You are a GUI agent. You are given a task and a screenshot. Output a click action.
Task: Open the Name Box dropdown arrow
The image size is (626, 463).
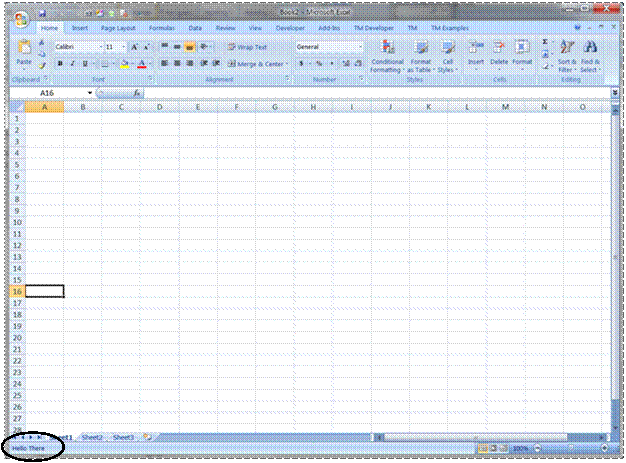coord(89,93)
